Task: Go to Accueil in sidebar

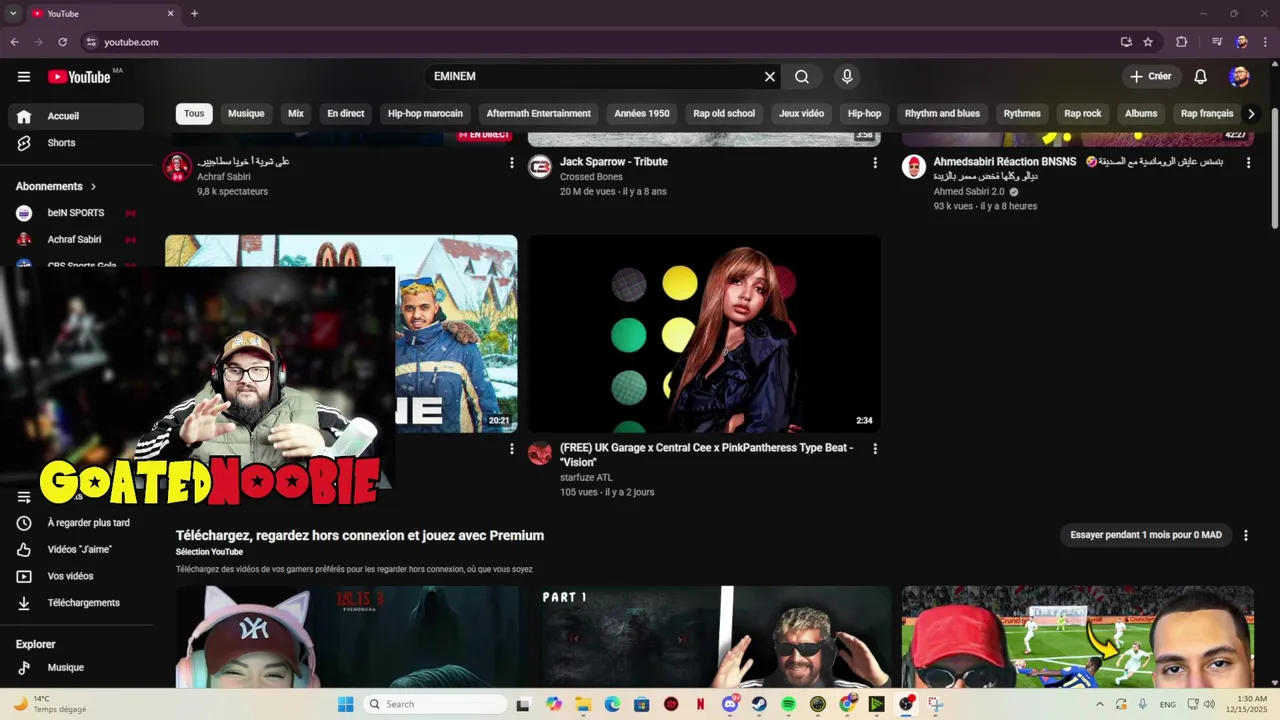Action: [x=76, y=116]
